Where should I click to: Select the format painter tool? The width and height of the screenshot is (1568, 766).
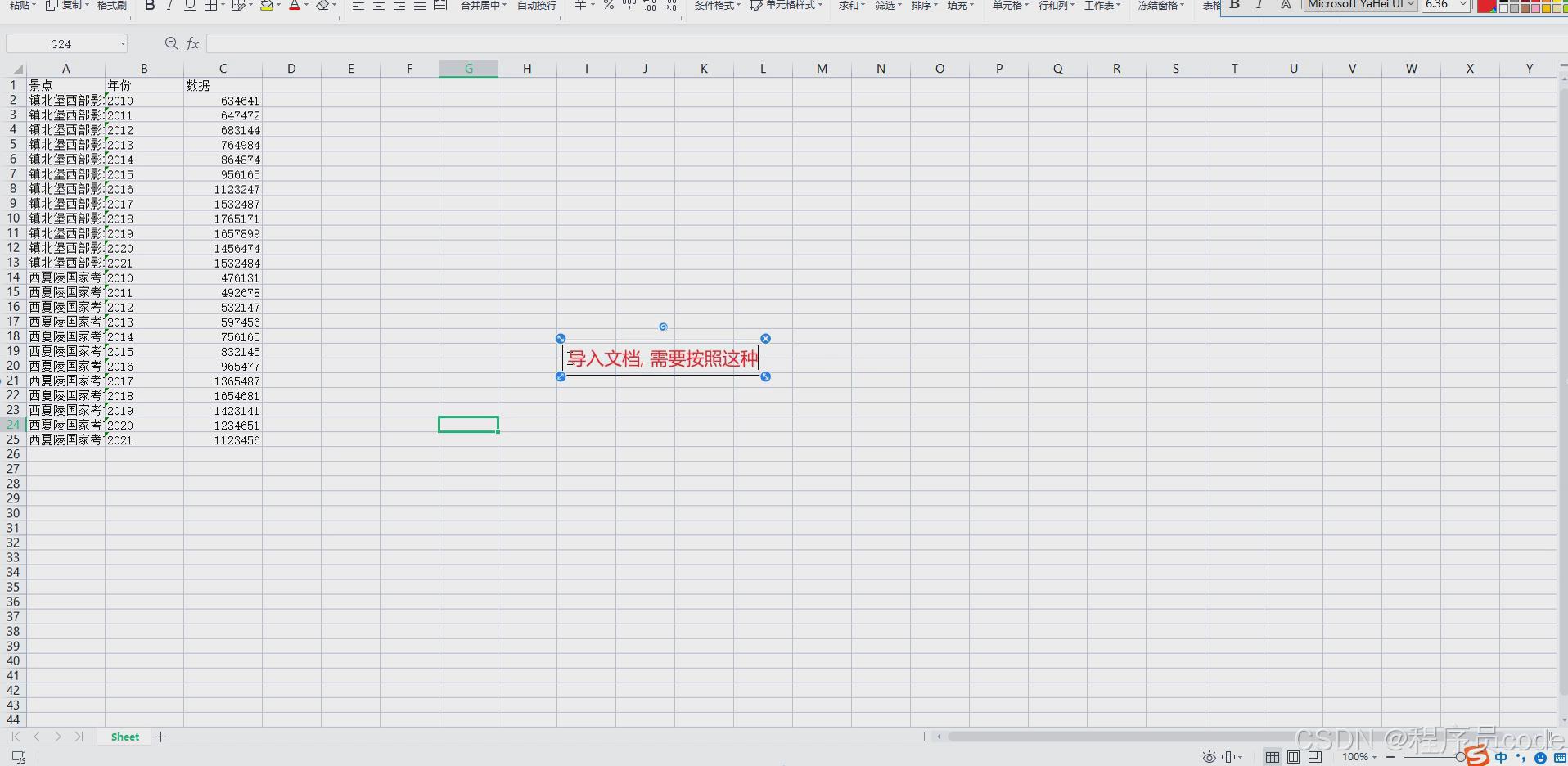111,5
